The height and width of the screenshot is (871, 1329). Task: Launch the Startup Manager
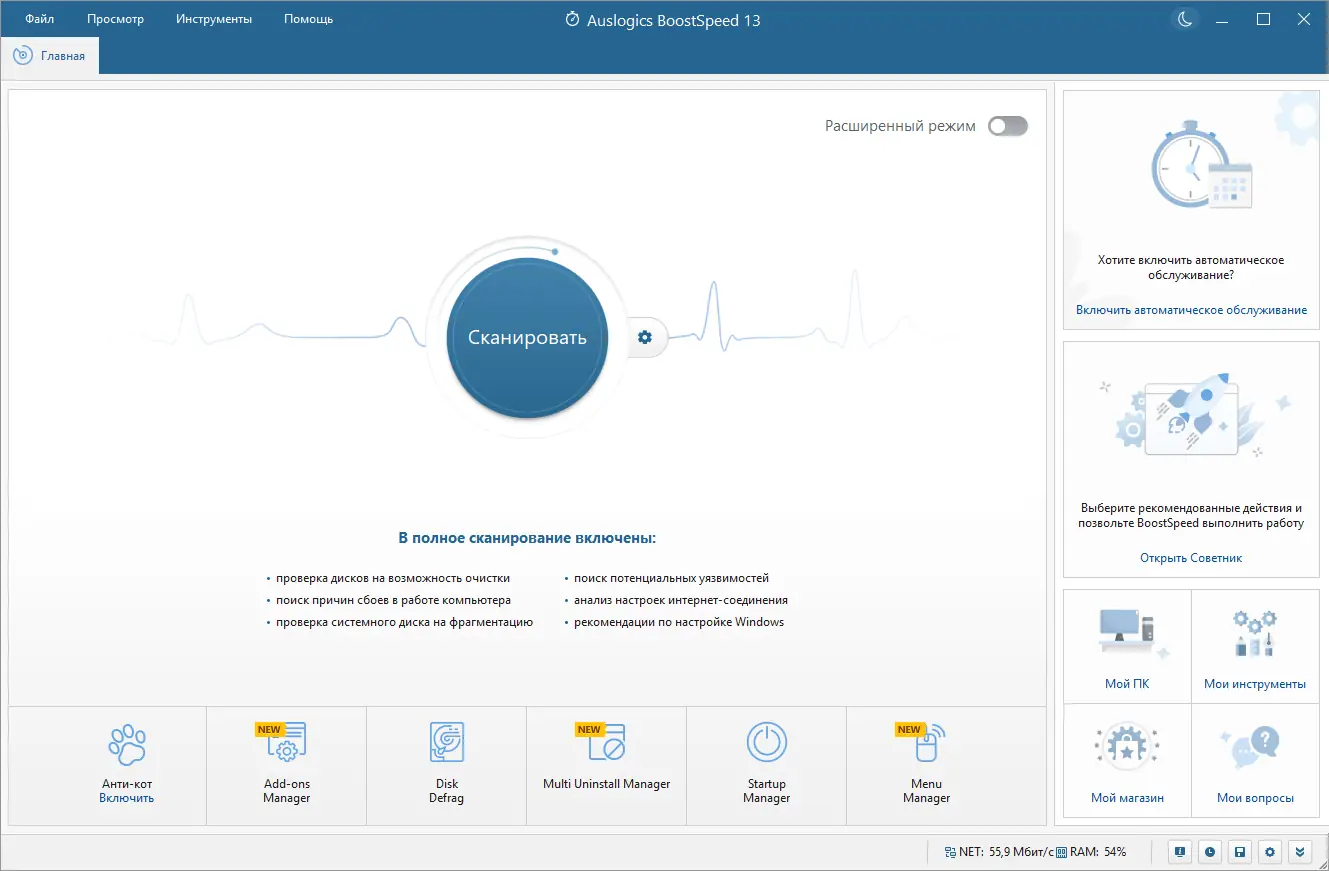766,765
